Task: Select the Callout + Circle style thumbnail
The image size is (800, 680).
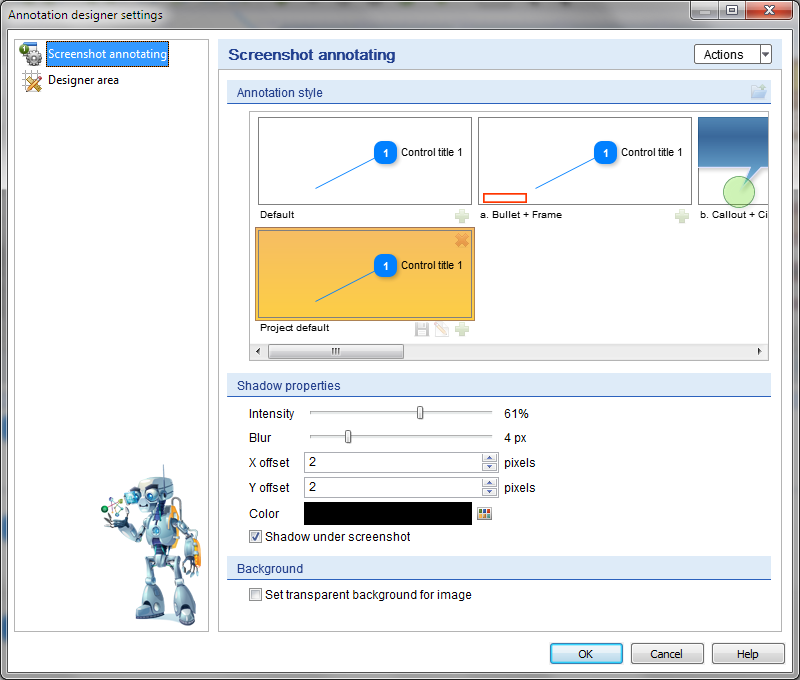Action: coord(733,161)
